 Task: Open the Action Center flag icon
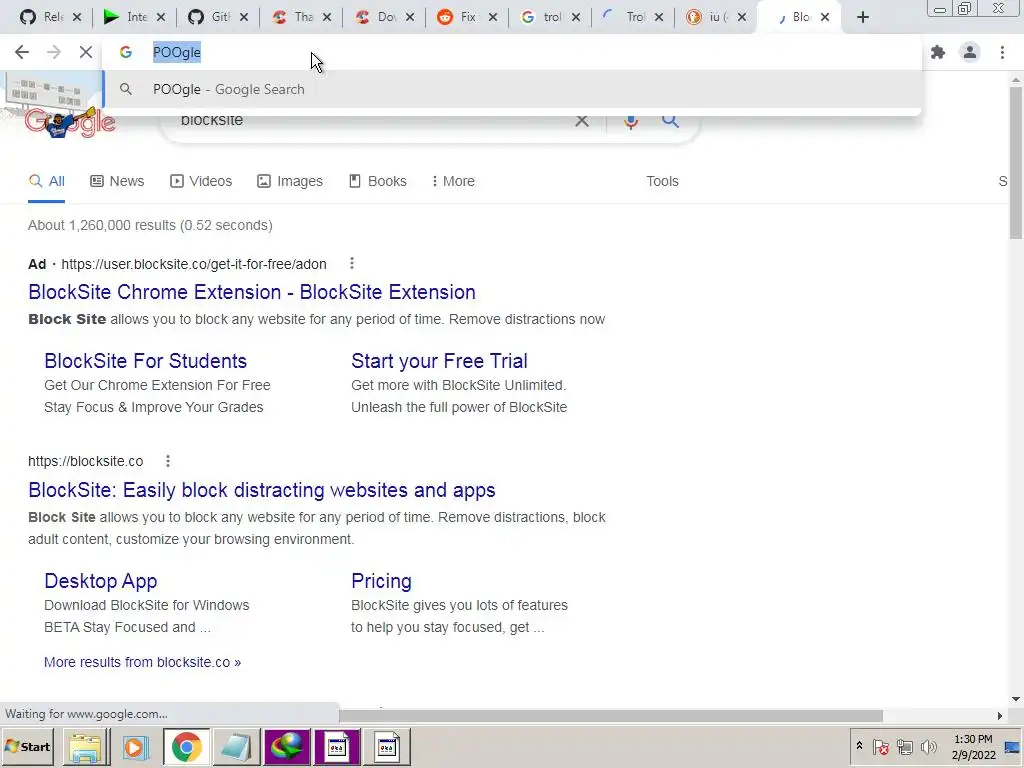[x=880, y=746]
